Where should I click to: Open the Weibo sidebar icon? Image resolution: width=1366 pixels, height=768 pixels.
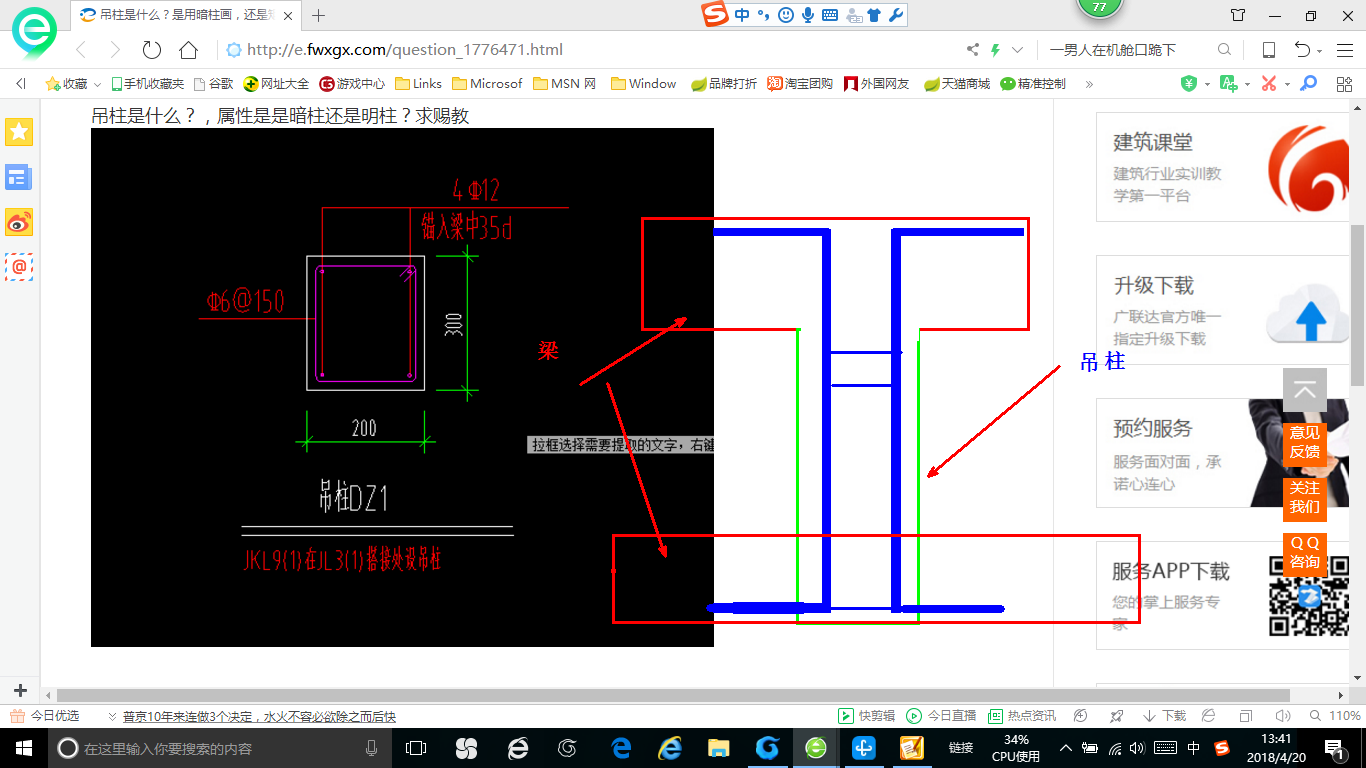pyautogui.click(x=19, y=222)
